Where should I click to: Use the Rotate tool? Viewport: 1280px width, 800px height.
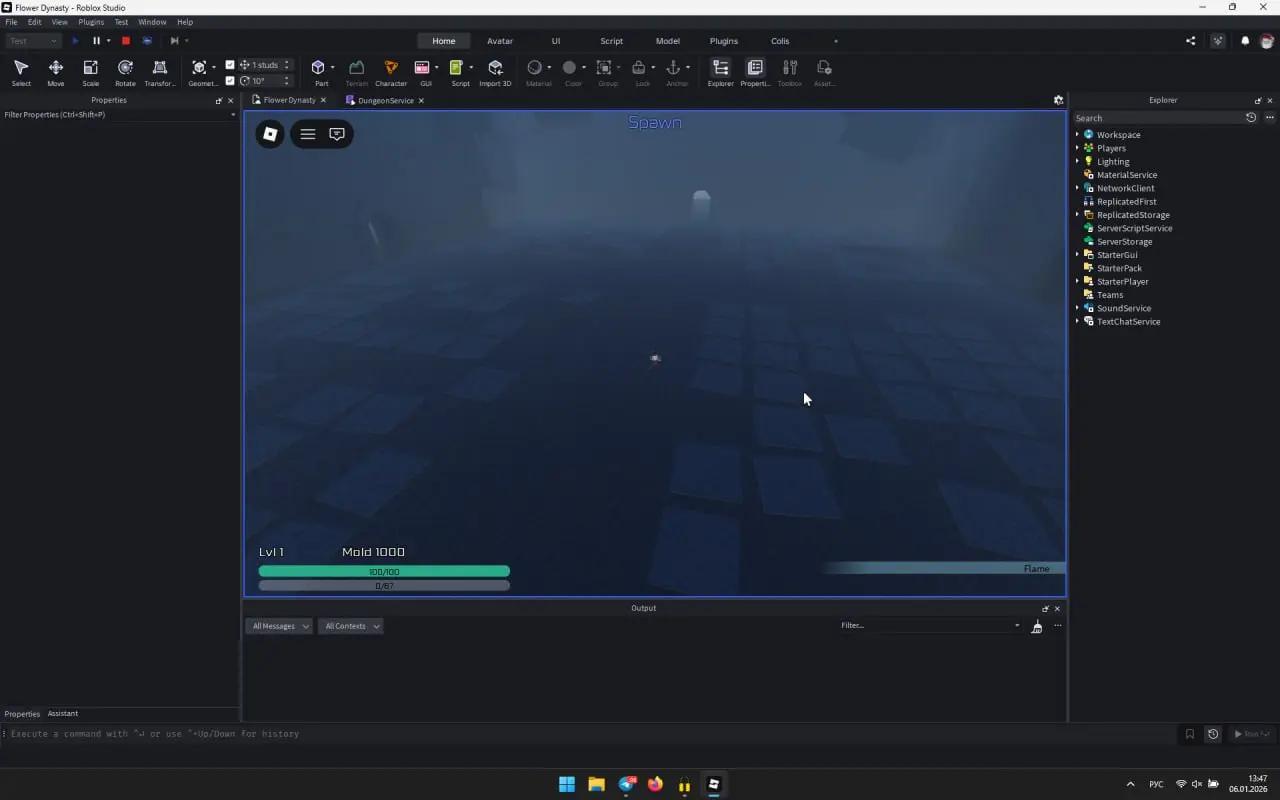(125, 72)
